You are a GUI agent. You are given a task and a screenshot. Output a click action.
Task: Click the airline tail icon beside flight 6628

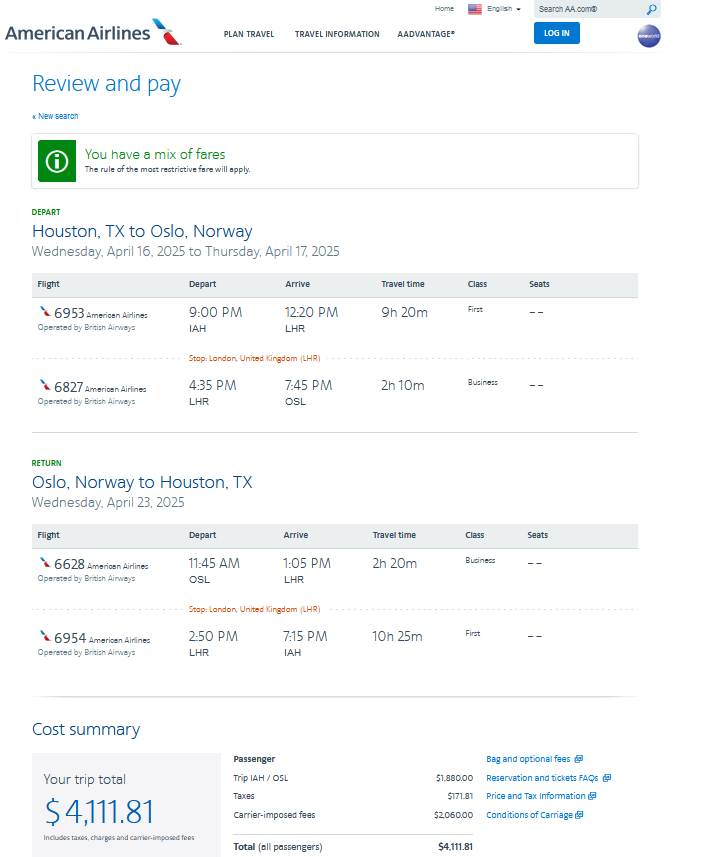pyautogui.click(x=45, y=562)
